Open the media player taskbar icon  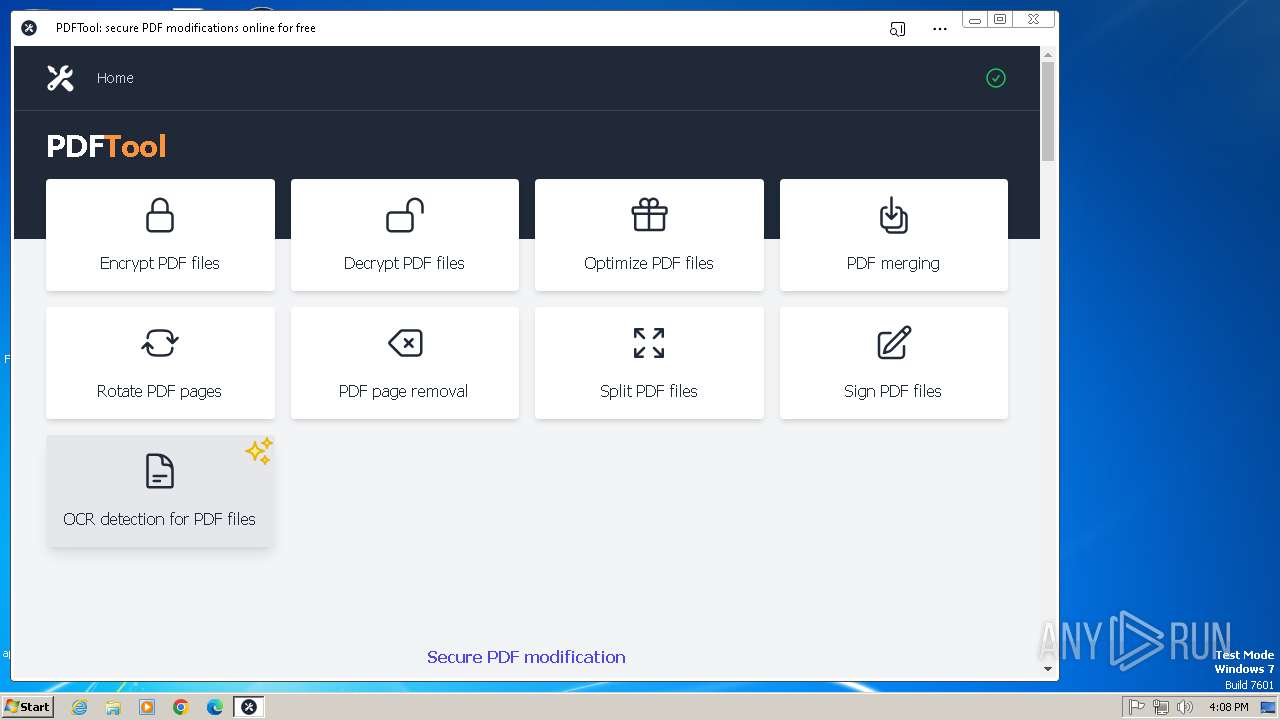[x=147, y=707]
